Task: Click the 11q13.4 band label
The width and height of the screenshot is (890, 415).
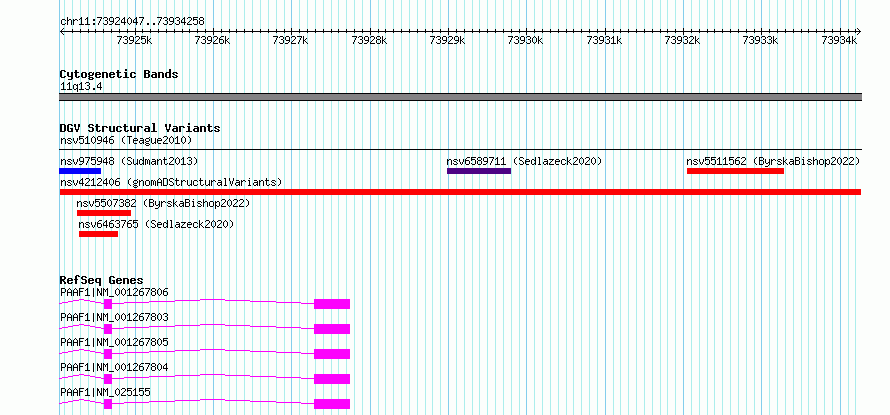Action: (81, 87)
